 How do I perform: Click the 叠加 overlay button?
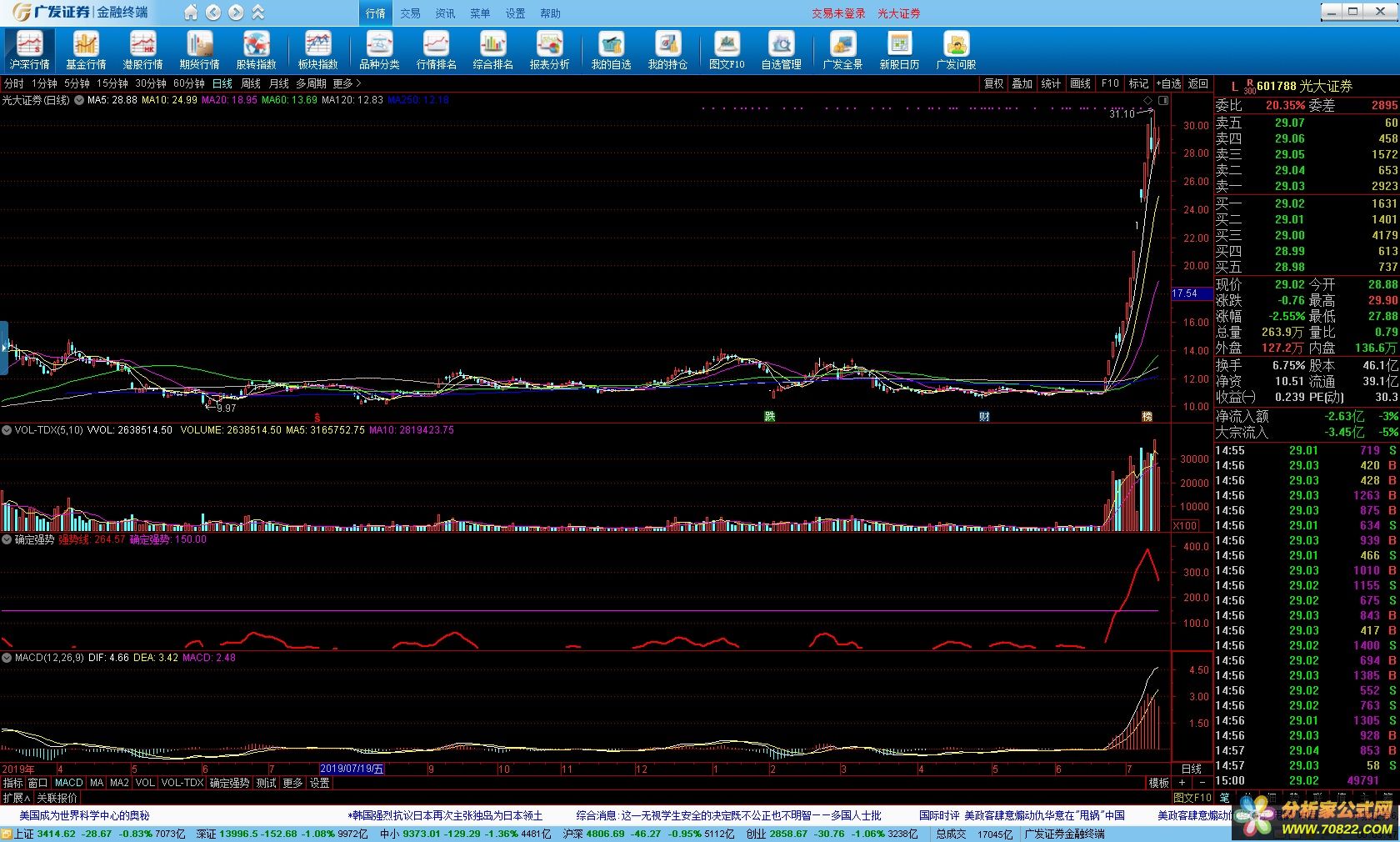click(1022, 83)
